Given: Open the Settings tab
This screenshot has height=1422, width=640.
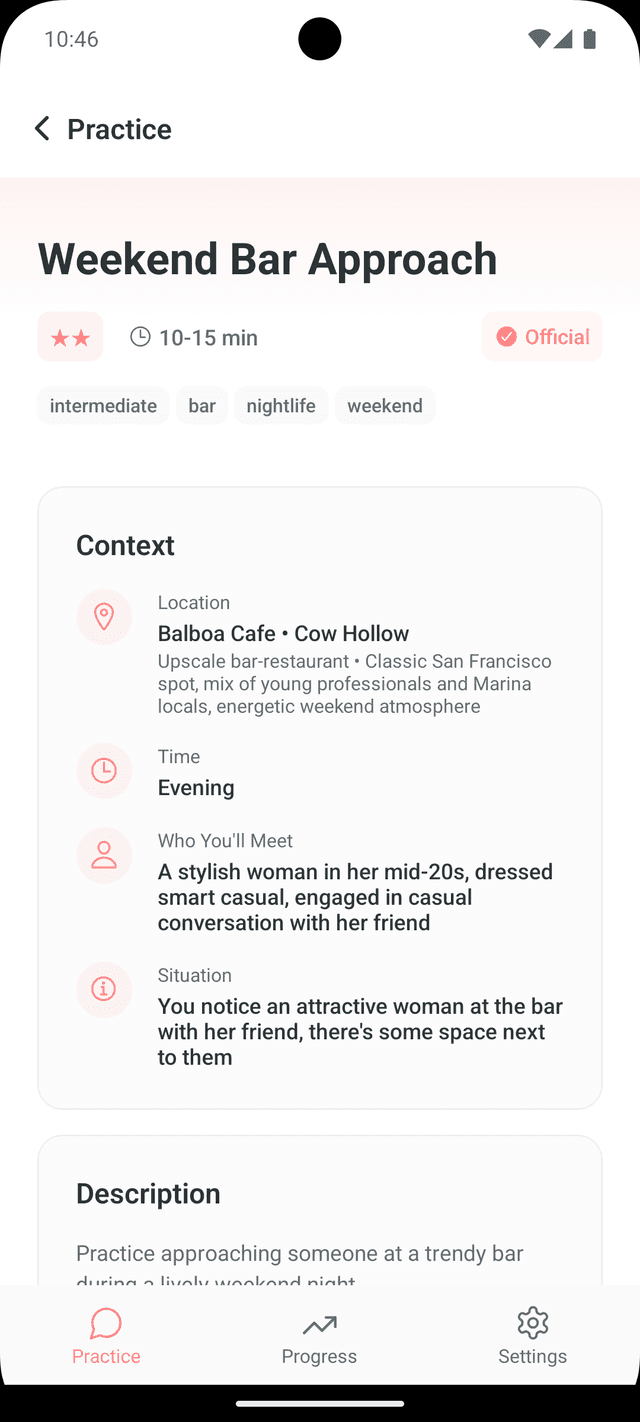Looking at the screenshot, I should (x=533, y=1336).
